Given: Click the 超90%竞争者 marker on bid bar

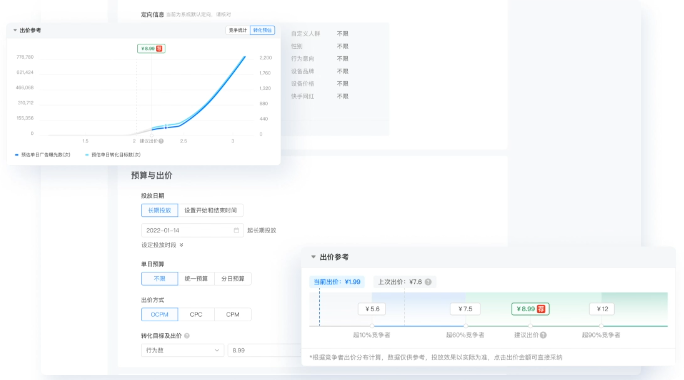Looking at the screenshot, I should 601,326.
